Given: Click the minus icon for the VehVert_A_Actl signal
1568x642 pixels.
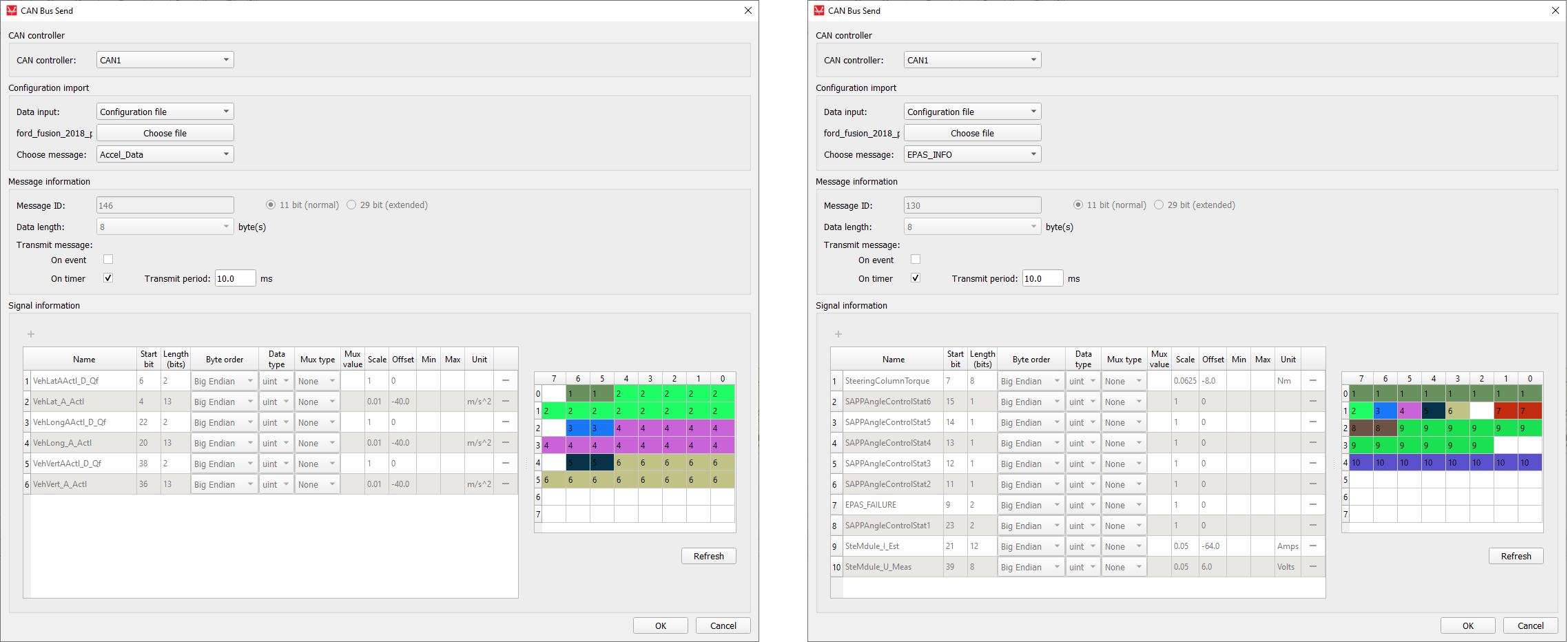Looking at the screenshot, I should 505,484.
